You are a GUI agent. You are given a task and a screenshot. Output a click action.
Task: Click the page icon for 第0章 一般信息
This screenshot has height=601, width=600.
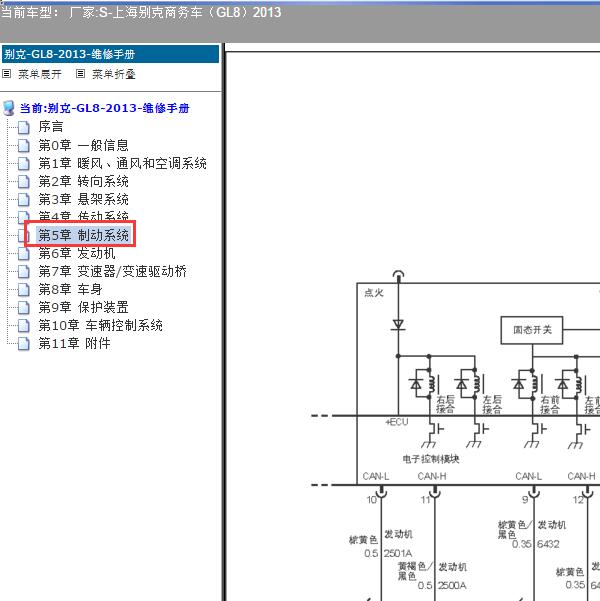[x=24, y=146]
